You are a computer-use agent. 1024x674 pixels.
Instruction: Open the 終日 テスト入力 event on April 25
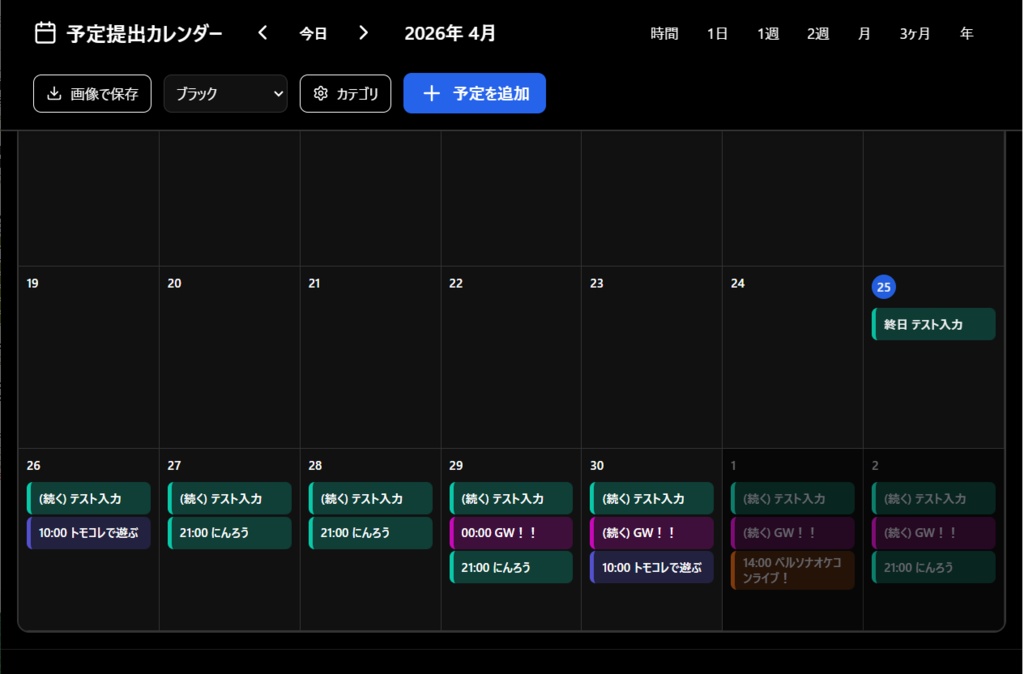click(x=932, y=324)
